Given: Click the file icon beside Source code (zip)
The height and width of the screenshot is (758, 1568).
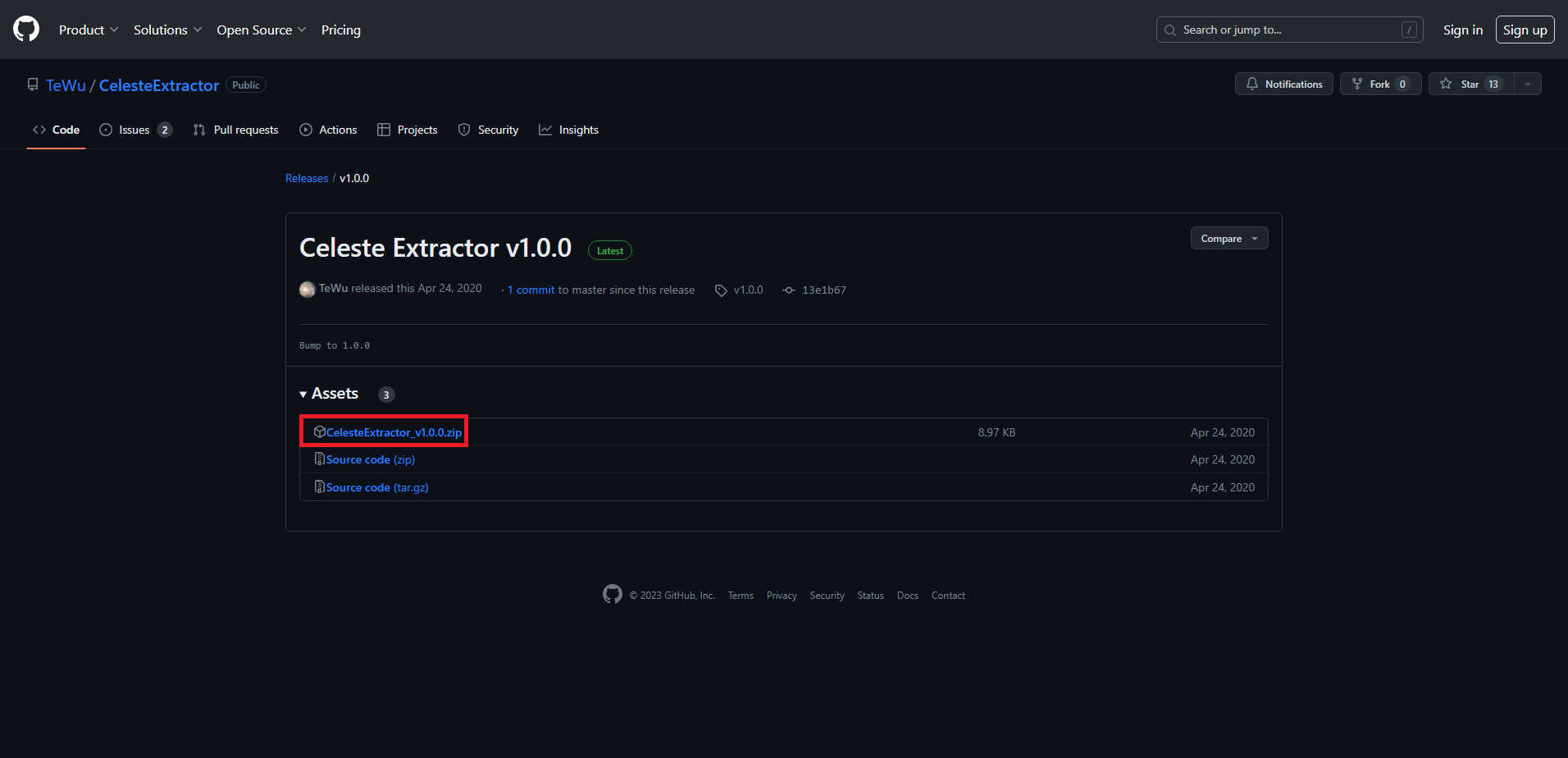Looking at the screenshot, I should [x=320, y=459].
